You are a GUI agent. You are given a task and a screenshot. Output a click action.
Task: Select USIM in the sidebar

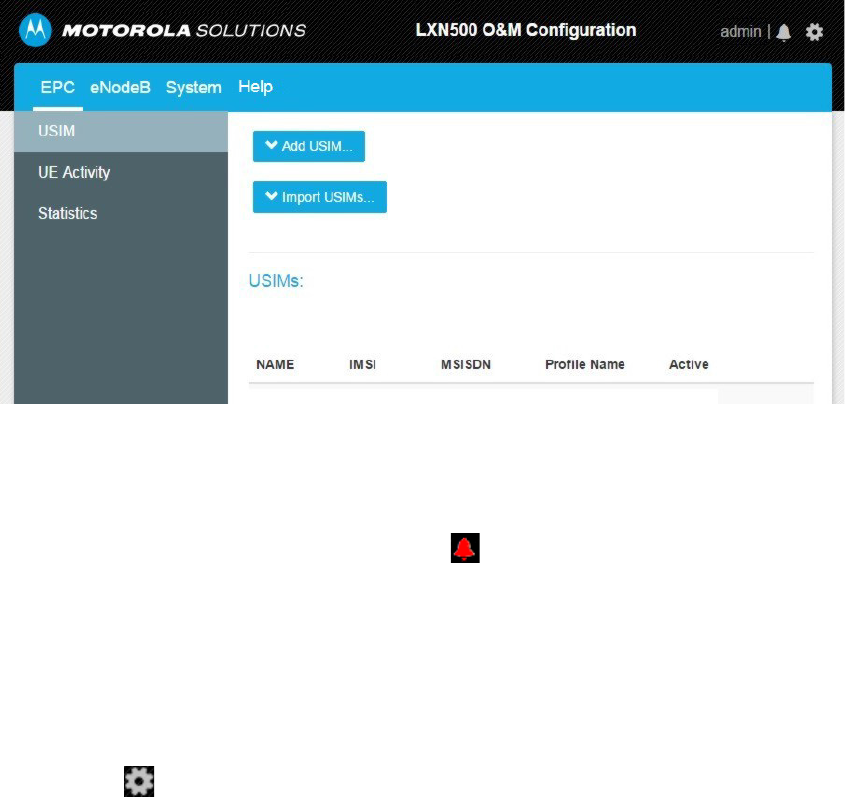point(121,131)
